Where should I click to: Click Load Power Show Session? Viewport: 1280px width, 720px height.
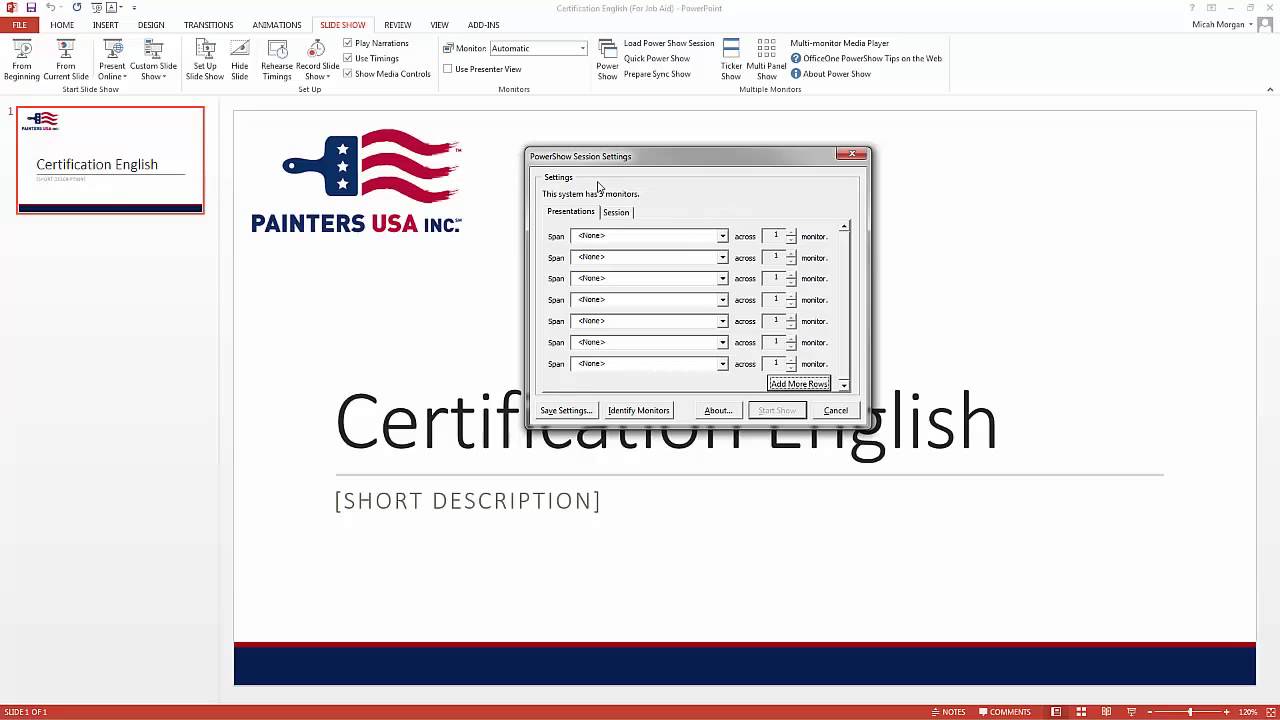[x=669, y=43]
